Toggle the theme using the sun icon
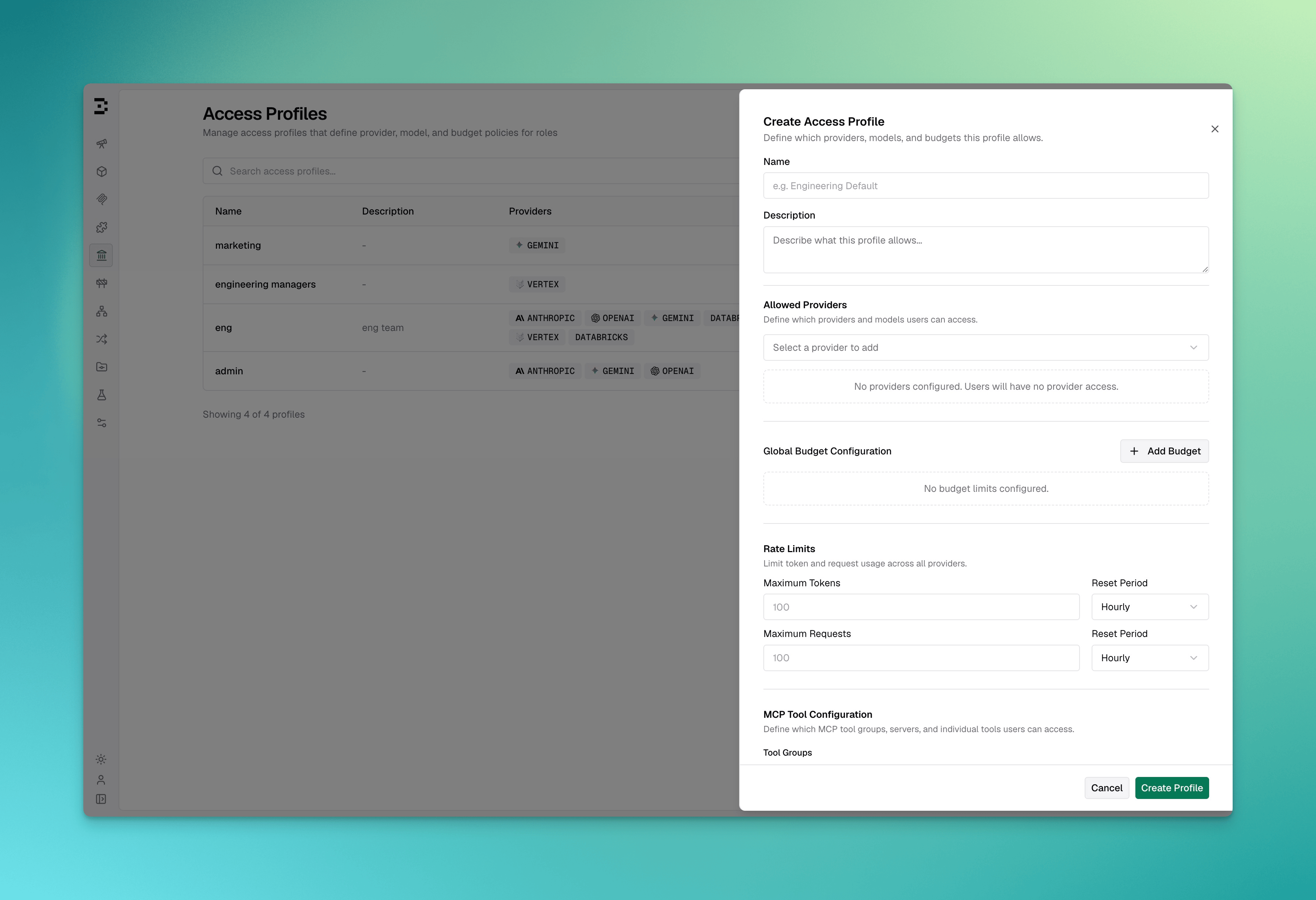 point(101,760)
